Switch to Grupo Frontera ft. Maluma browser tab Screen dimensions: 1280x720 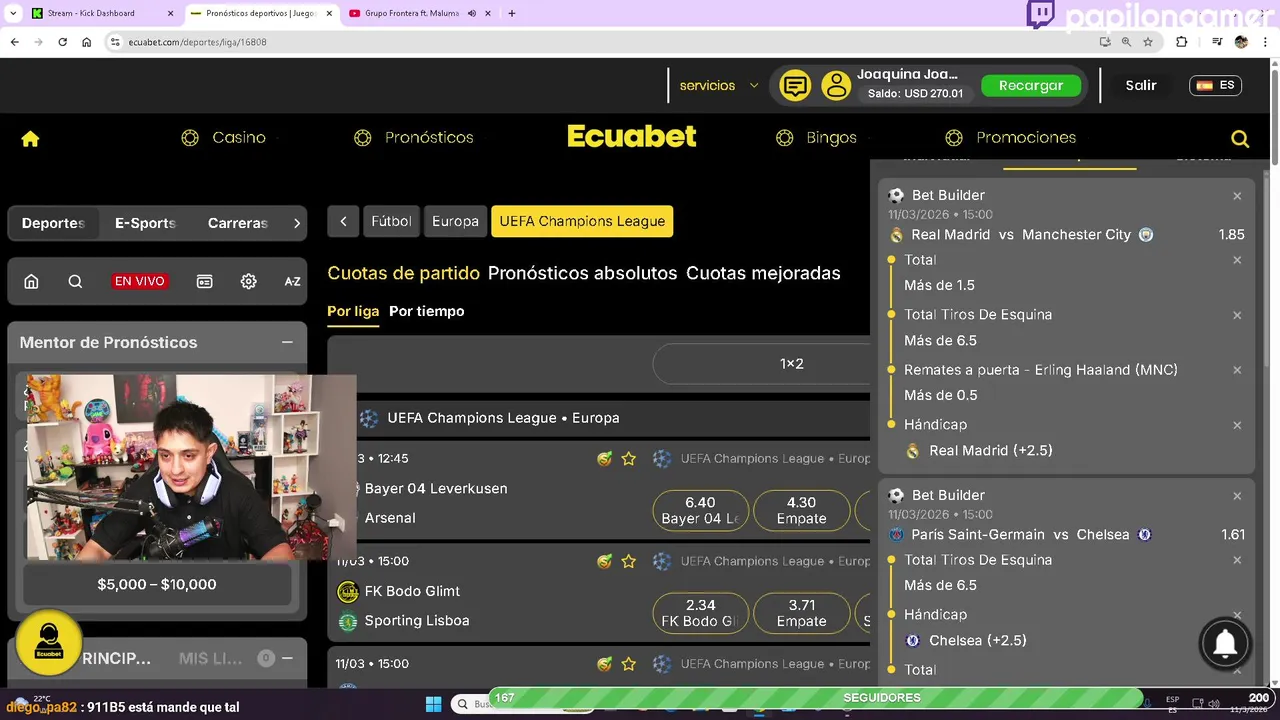(x=418, y=13)
